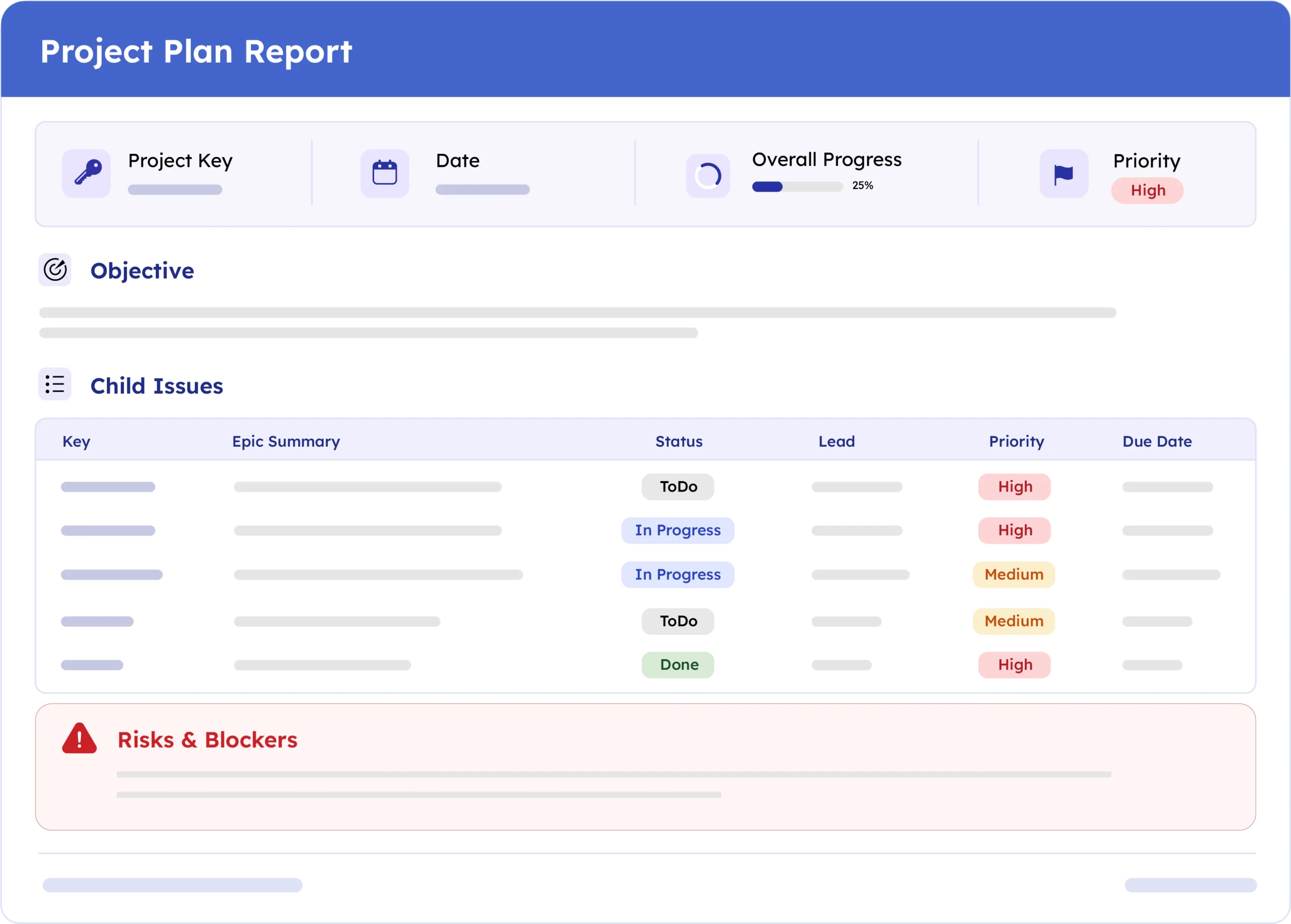The width and height of the screenshot is (1291, 924).
Task: Sort by the Due Date column header
Action: (x=1157, y=442)
